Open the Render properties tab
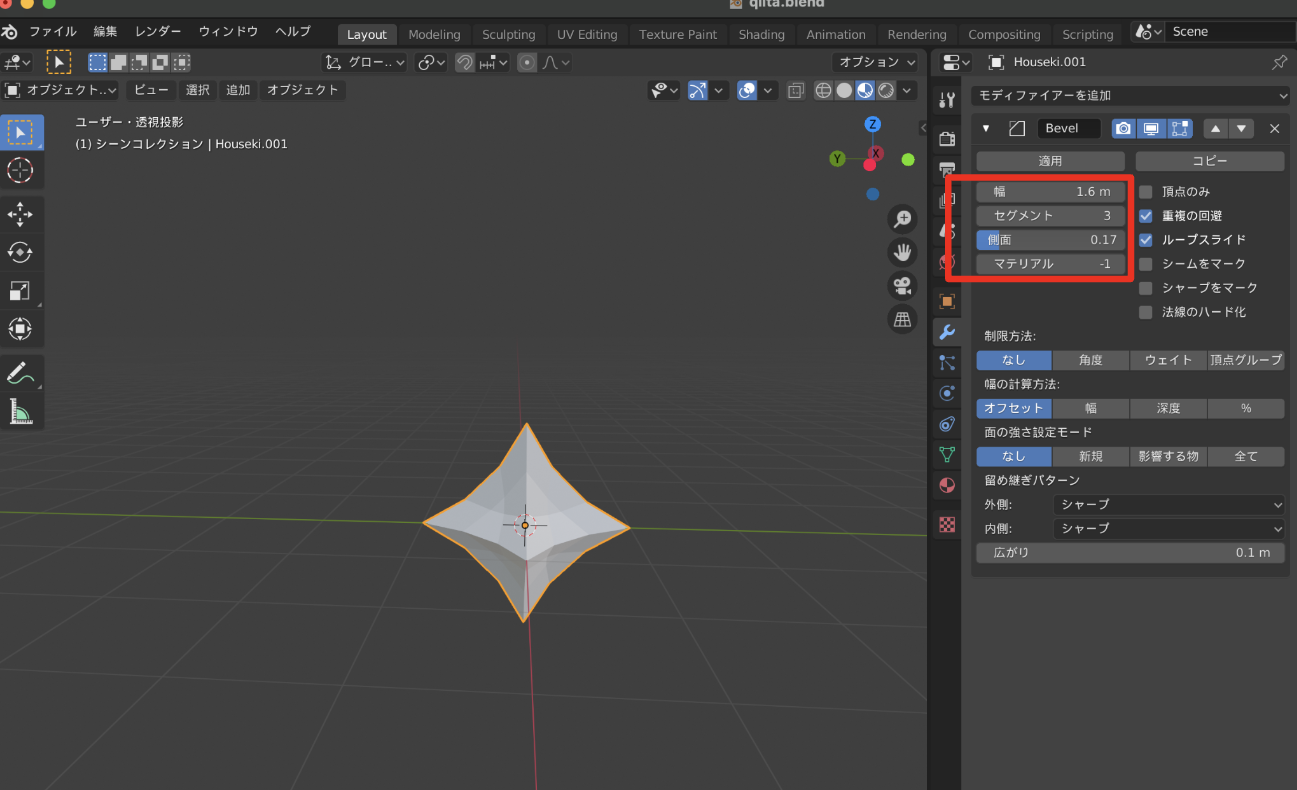 click(x=946, y=139)
